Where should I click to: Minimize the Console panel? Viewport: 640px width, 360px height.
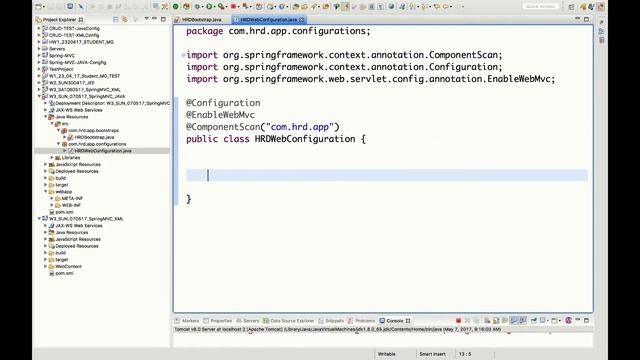click(578, 320)
